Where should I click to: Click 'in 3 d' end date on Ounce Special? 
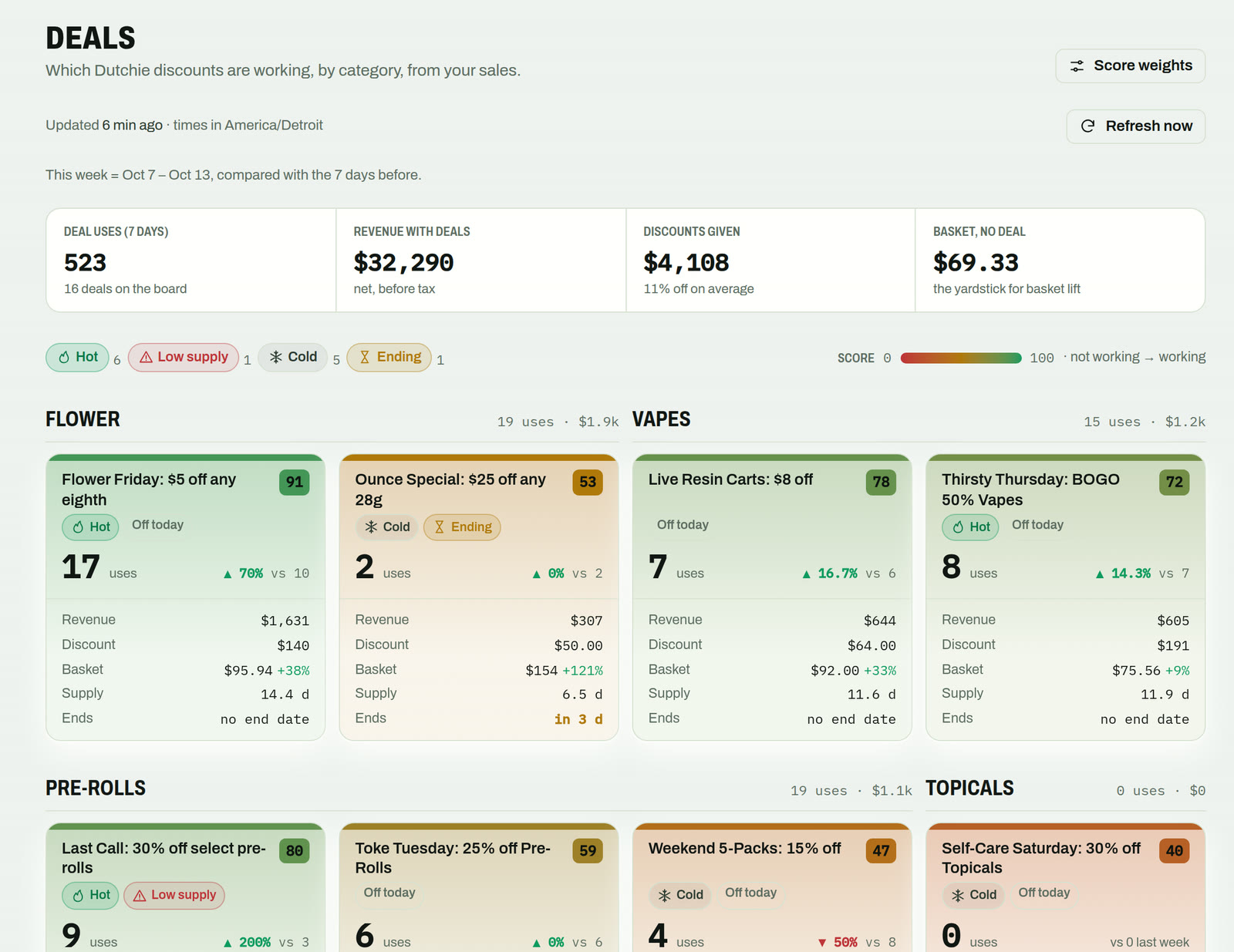(578, 719)
